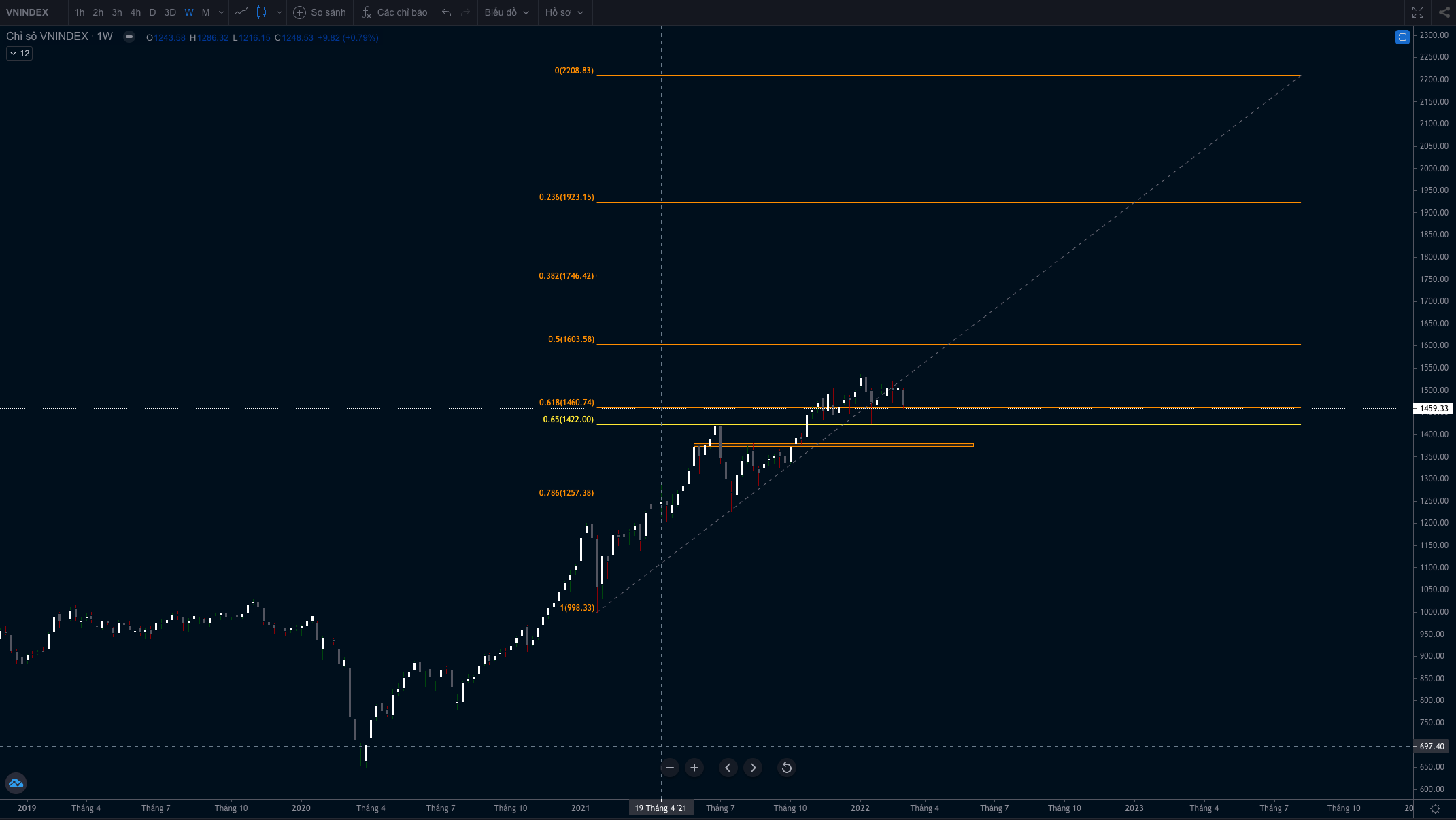
Task: Open Các chỉ báo indicators dialog
Action: 394,12
